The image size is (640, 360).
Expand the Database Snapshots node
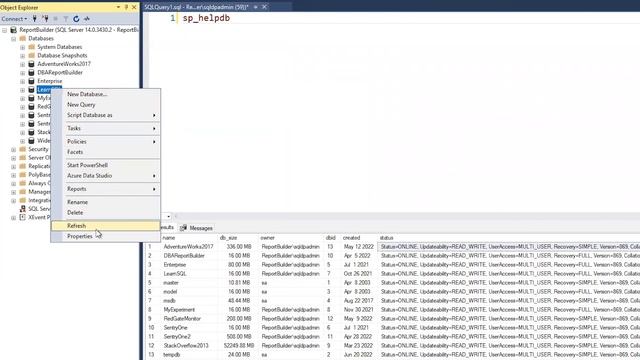click(22, 56)
